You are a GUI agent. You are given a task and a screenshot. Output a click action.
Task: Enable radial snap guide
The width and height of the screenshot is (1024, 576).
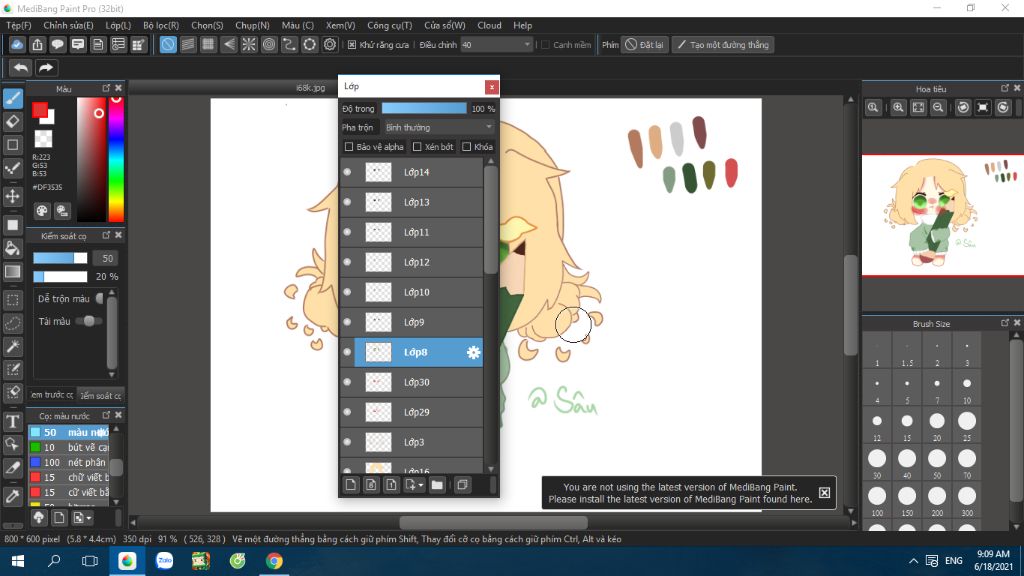(x=249, y=44)
